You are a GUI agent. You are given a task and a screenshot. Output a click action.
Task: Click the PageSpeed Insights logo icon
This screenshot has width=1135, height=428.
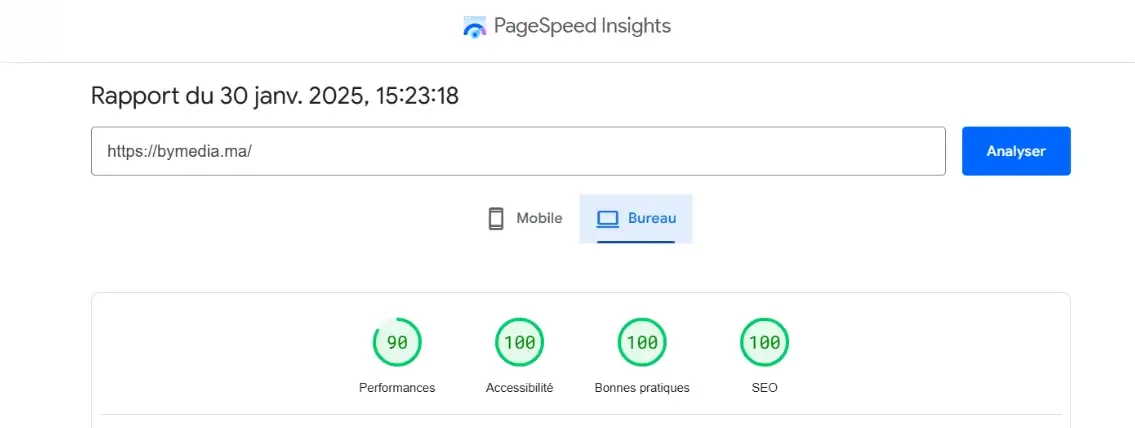pyautogui.click(x=474, y=27)
